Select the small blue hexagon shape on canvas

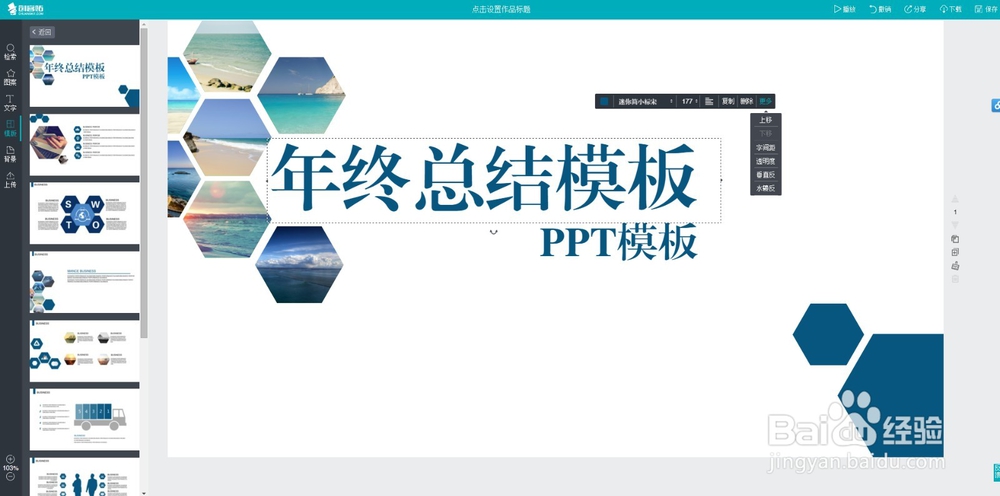click(x=828, y=334)
